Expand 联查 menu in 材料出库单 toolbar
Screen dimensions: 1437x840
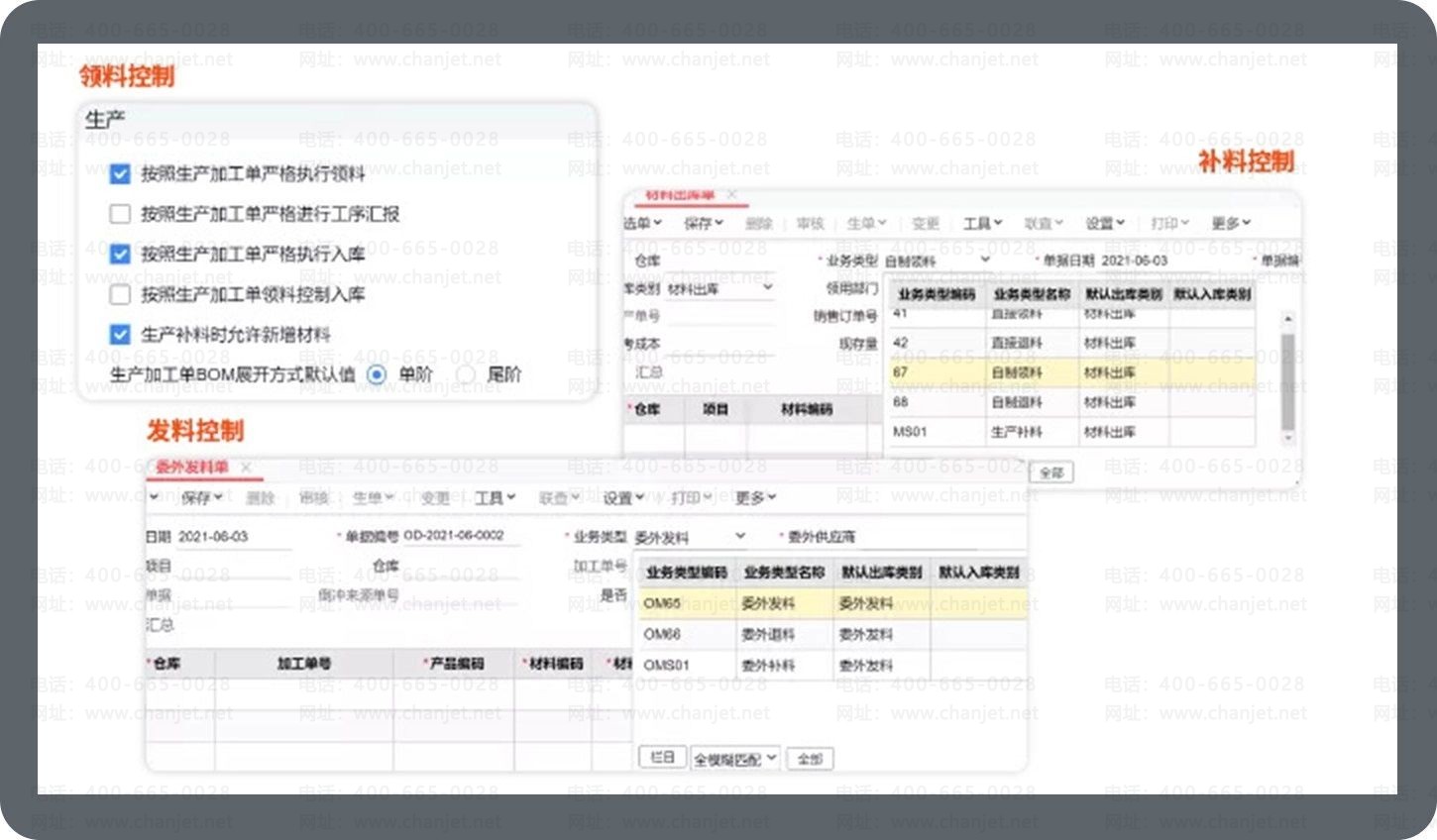[x=1044, y=224]
